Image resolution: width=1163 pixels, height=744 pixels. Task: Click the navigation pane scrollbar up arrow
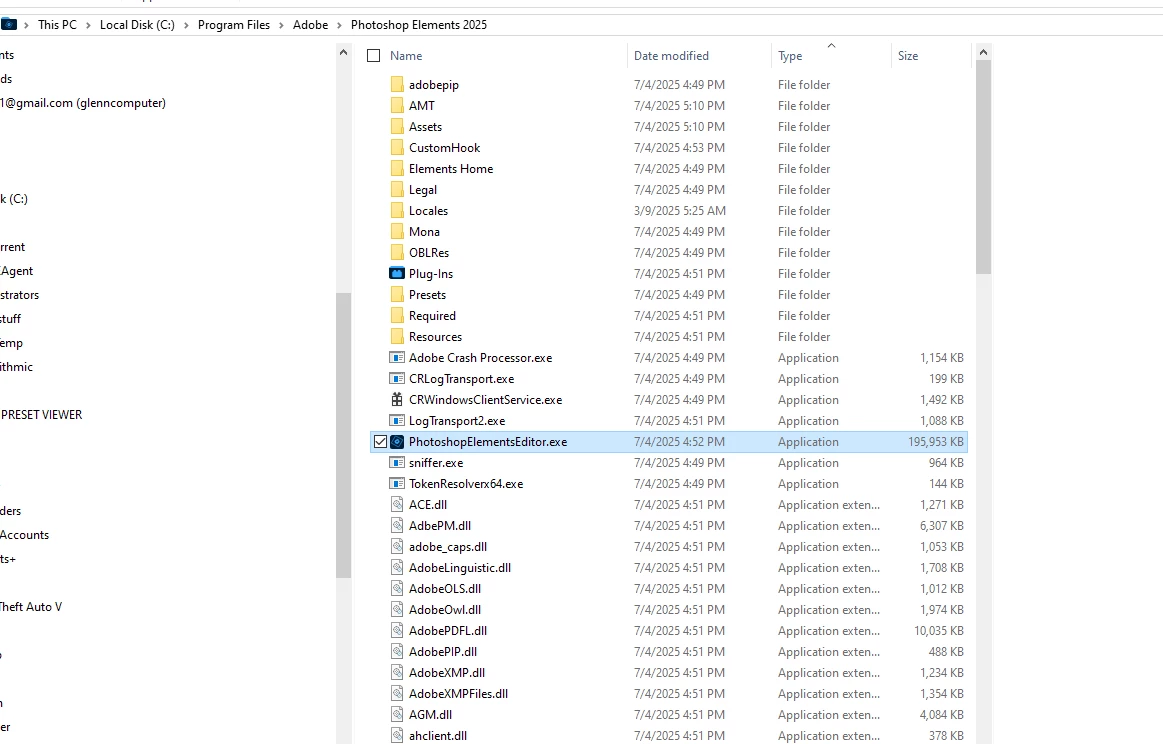[343, 53]
